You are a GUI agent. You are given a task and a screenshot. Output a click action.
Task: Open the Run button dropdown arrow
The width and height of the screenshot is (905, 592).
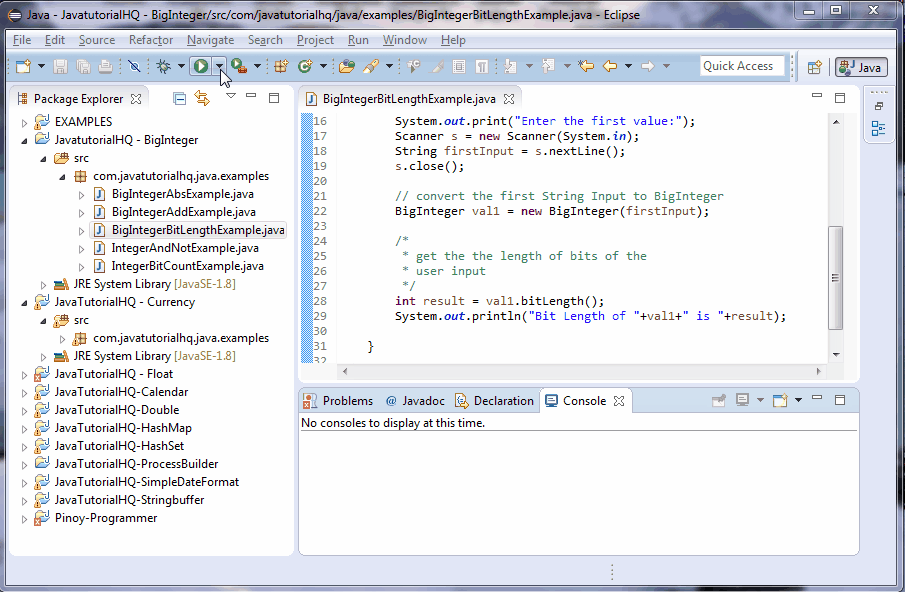[221, 67]
